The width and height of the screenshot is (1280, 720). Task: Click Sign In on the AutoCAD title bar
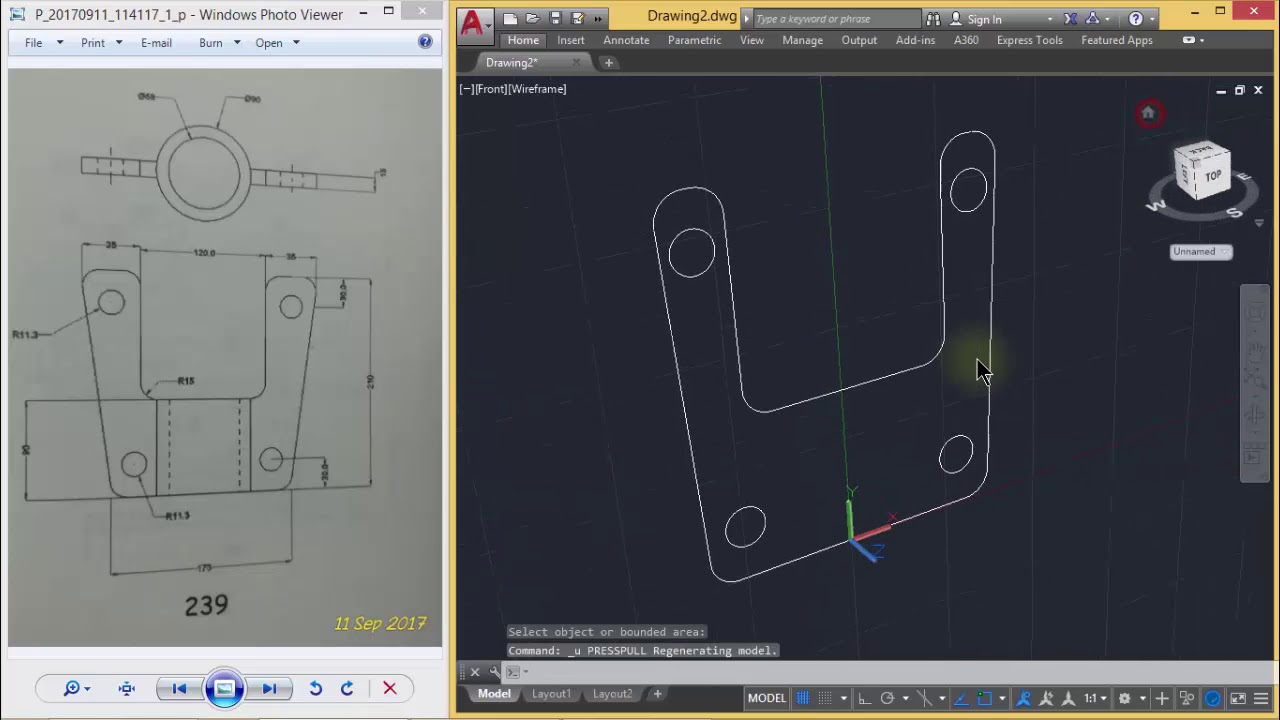[x=984, y=19]
